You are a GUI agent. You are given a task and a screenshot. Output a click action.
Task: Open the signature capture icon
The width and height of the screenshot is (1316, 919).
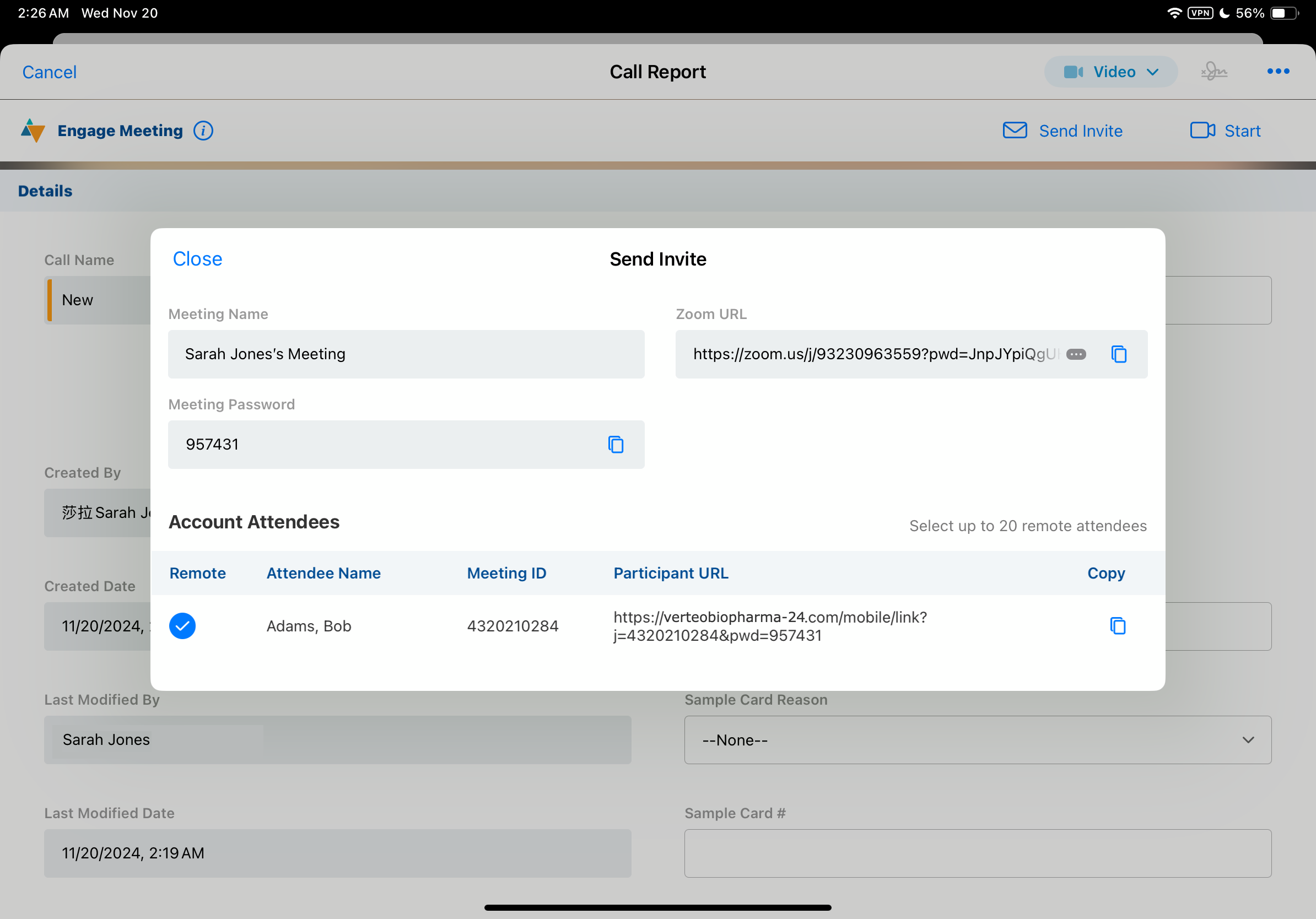click(x=1213, y=72)
